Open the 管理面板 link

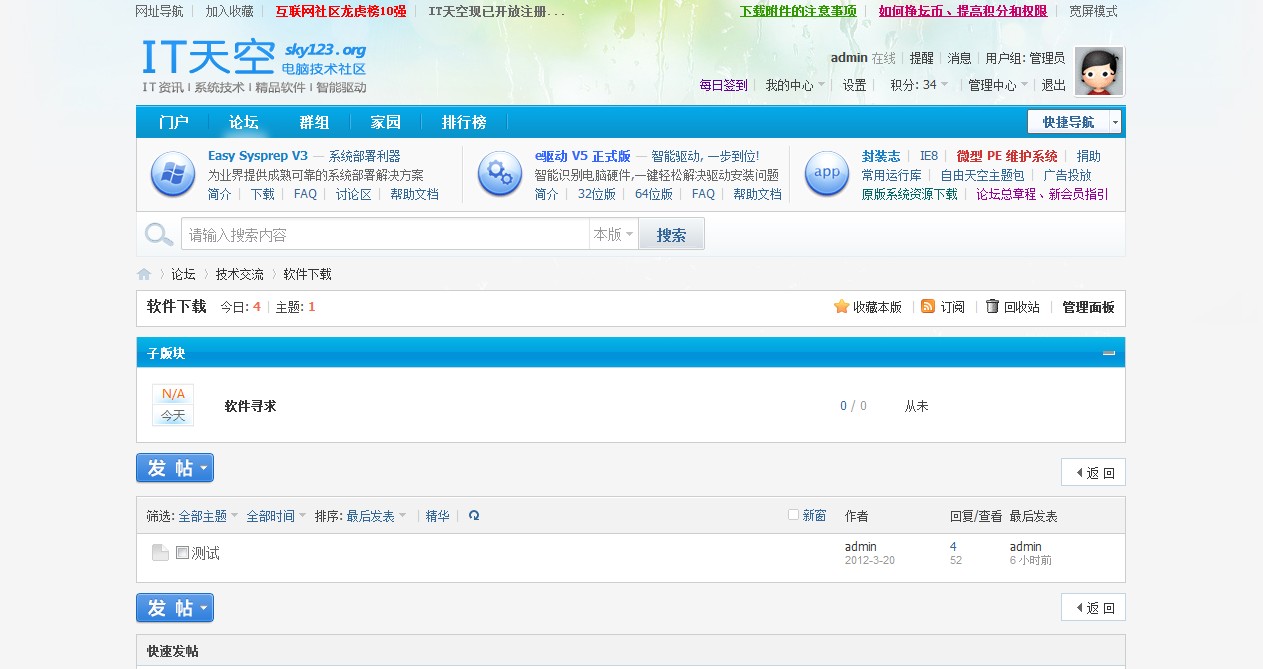click(1088, 307)
